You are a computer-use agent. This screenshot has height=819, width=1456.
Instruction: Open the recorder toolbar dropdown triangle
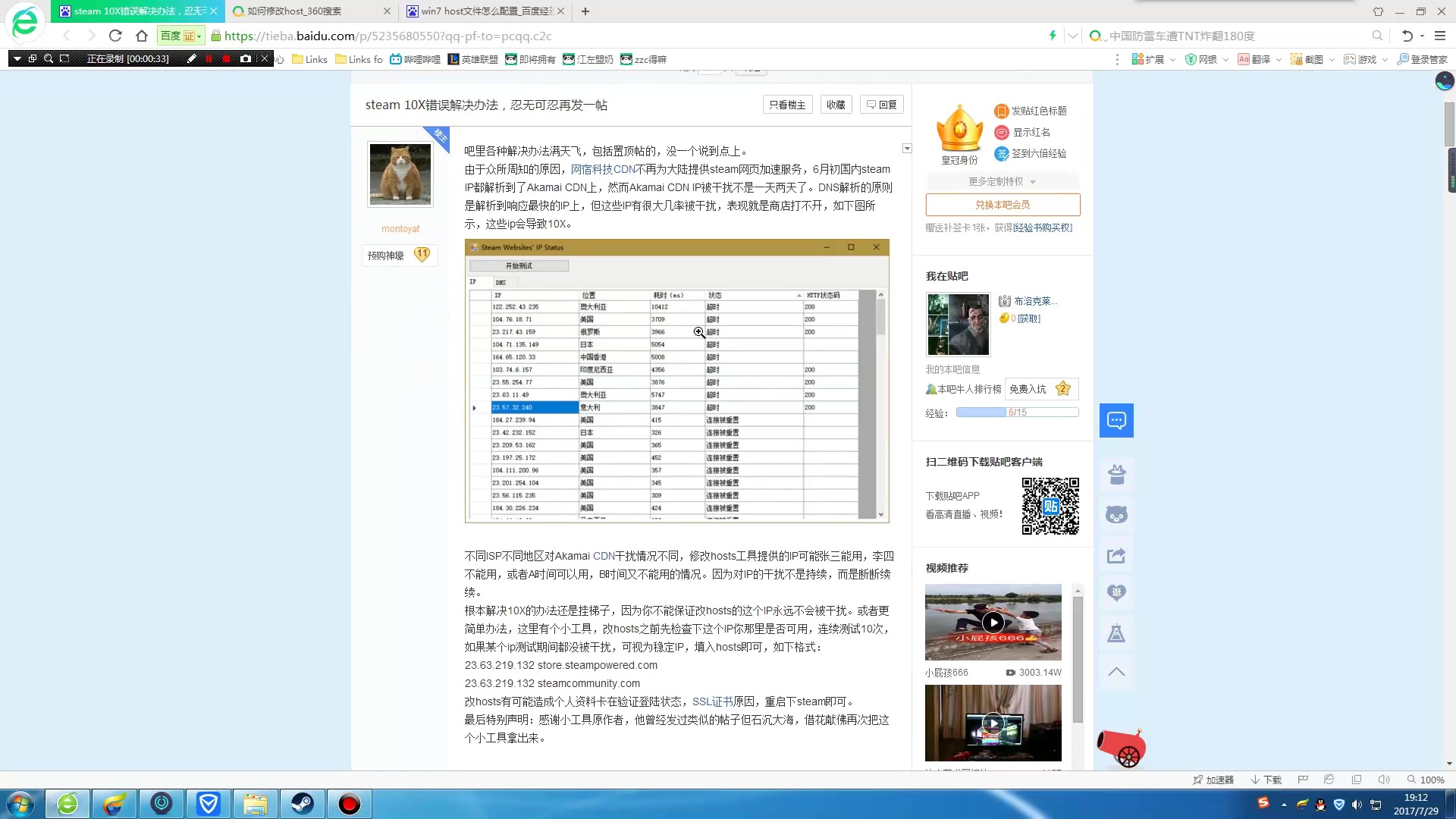[x=17, y=58]
